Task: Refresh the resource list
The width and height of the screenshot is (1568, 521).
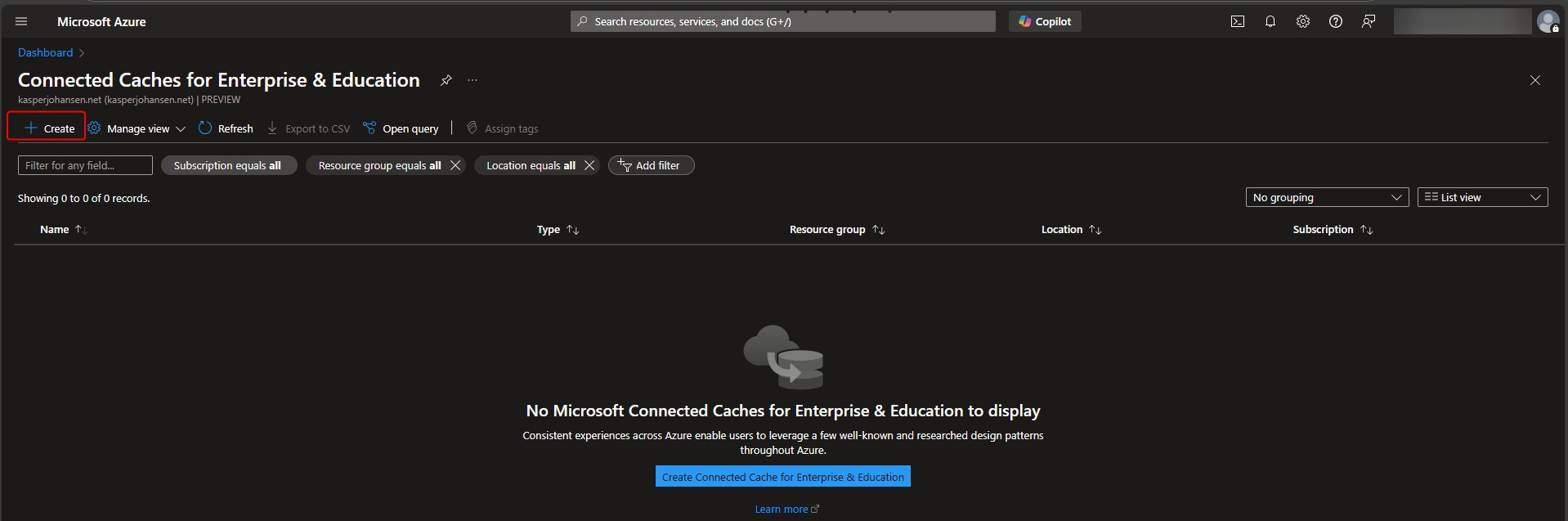Action: pyautogui.click(x=226, y=128)
